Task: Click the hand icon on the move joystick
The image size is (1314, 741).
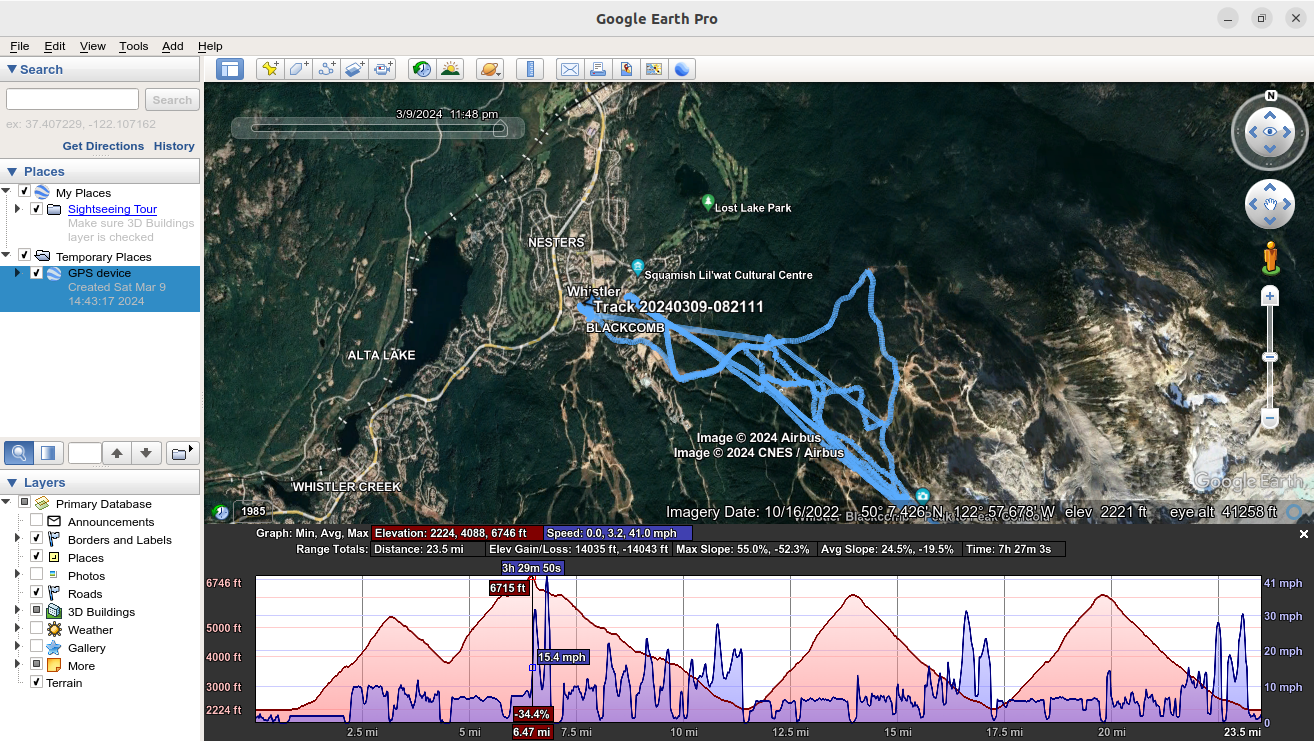Action: [x=1270, y=205]
